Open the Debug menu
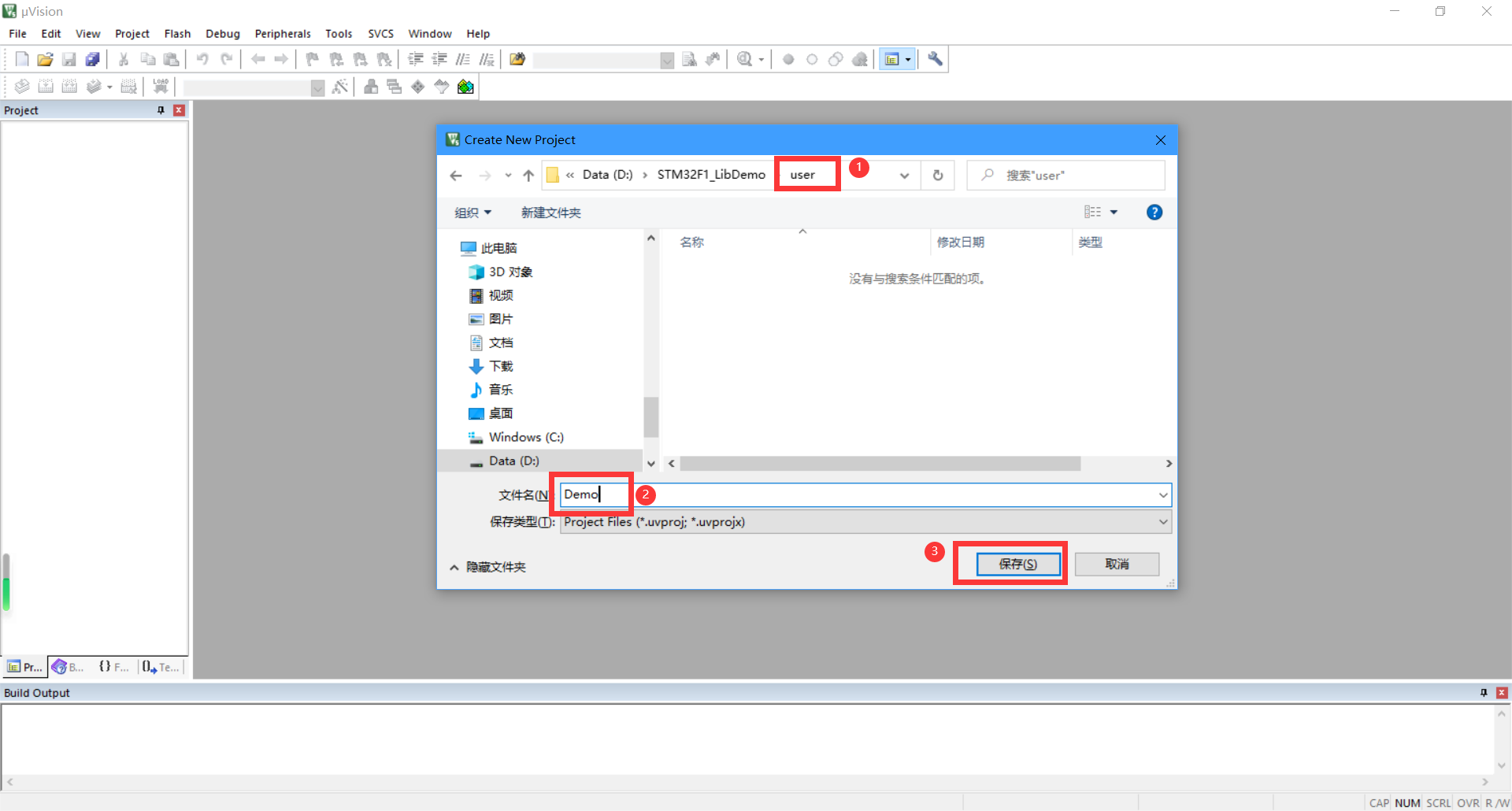Image resolution: width=1512 pixels, height=811 pixels. click(x=223, y=34)
